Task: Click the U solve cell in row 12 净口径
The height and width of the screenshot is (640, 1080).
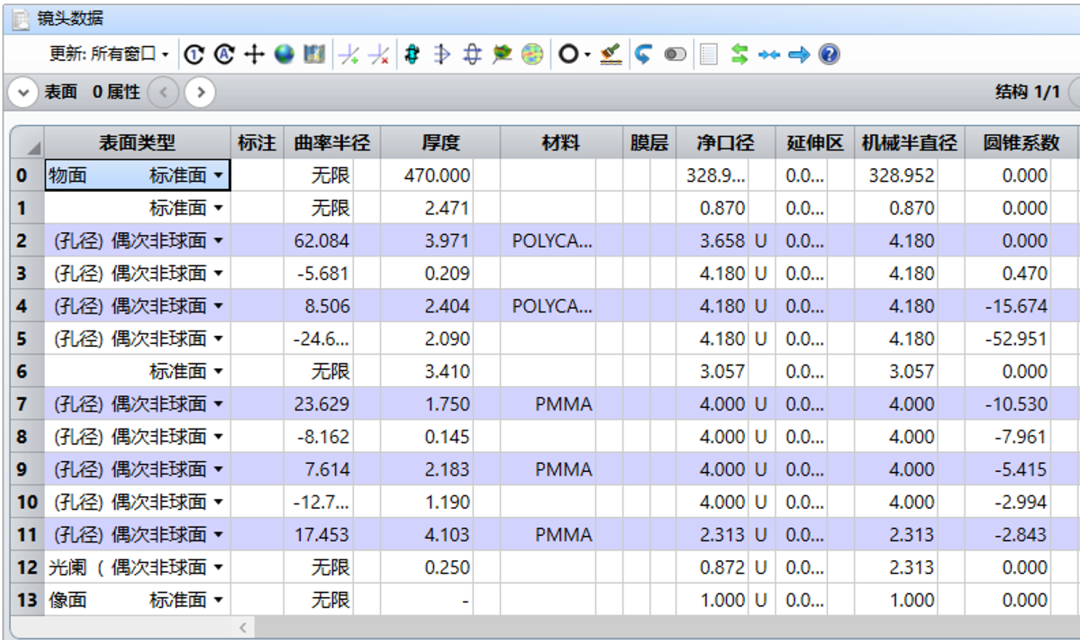Action: (x=760, y=568)
